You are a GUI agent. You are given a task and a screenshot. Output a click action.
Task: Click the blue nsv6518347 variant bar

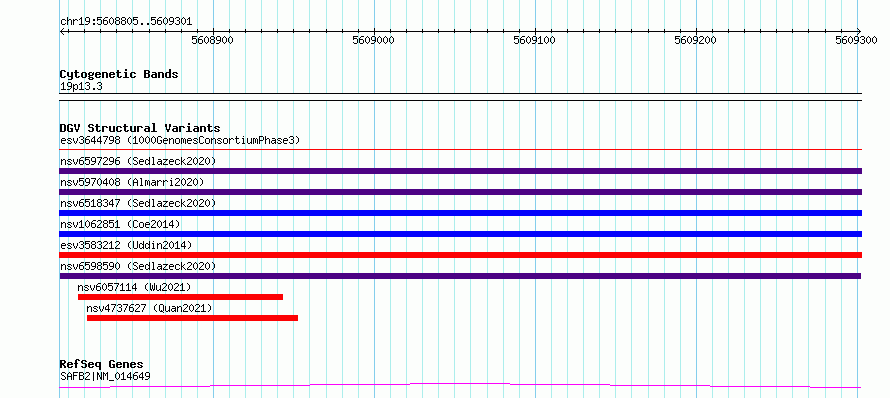pos(460,213)
